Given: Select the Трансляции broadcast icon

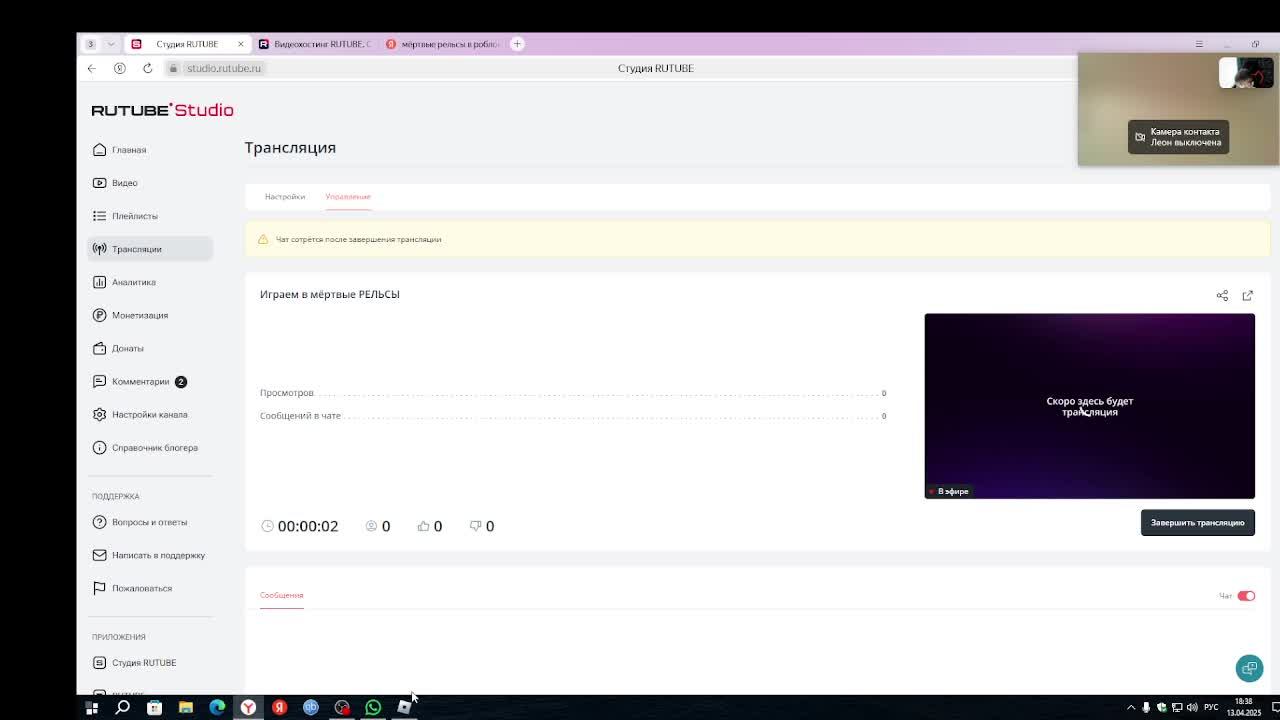Looking at the screenshot, I should (99, 249).
